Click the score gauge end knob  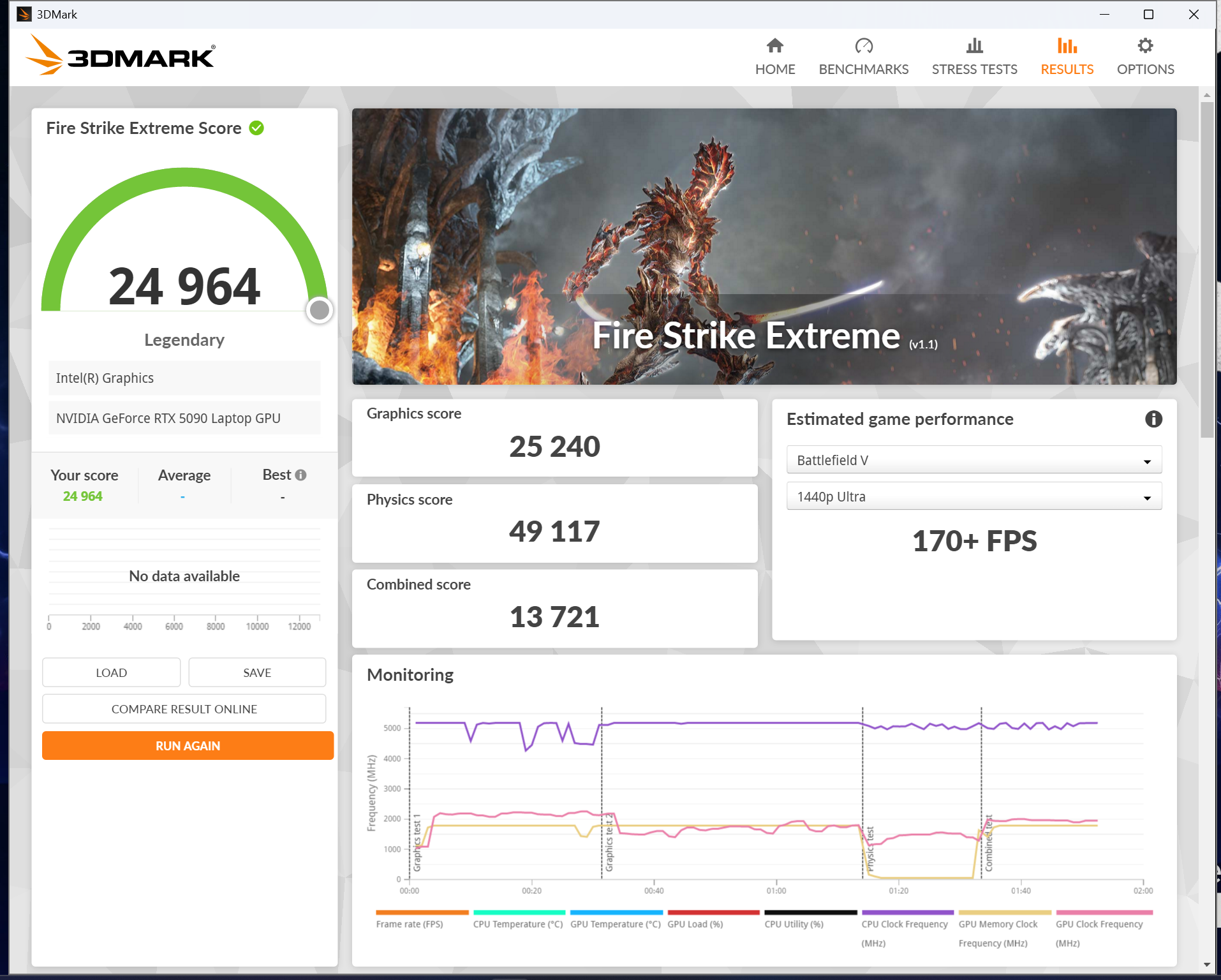pyautogui.click(x=319, y=310)
